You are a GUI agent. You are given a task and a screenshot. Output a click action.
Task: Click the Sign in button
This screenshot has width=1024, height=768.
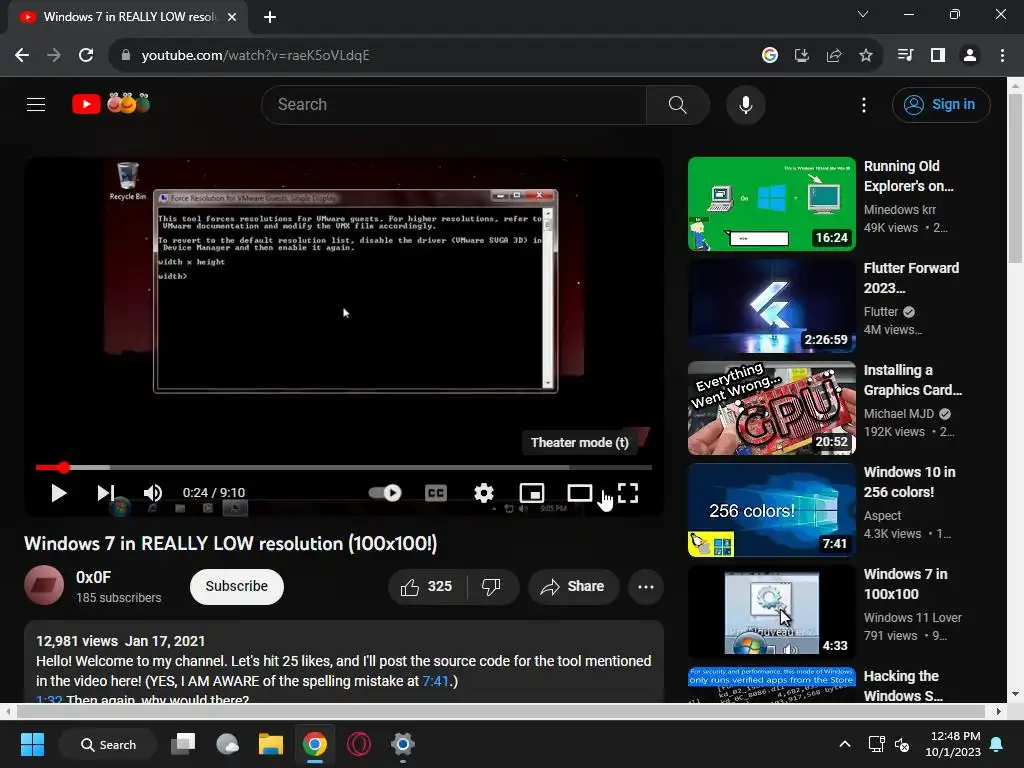point(941,104)
